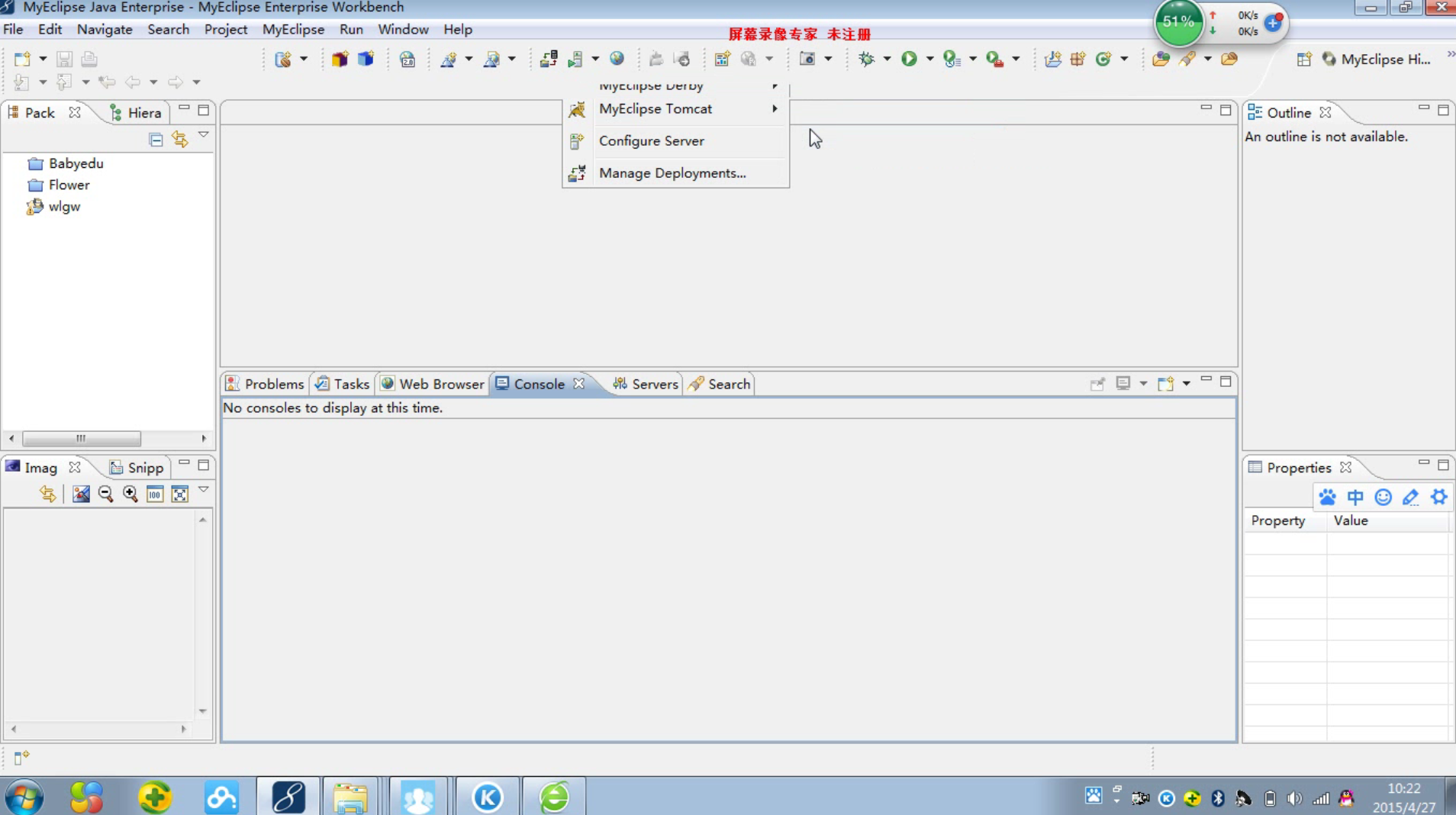
Task: Click the Value column header
Action: point(1388,520)
